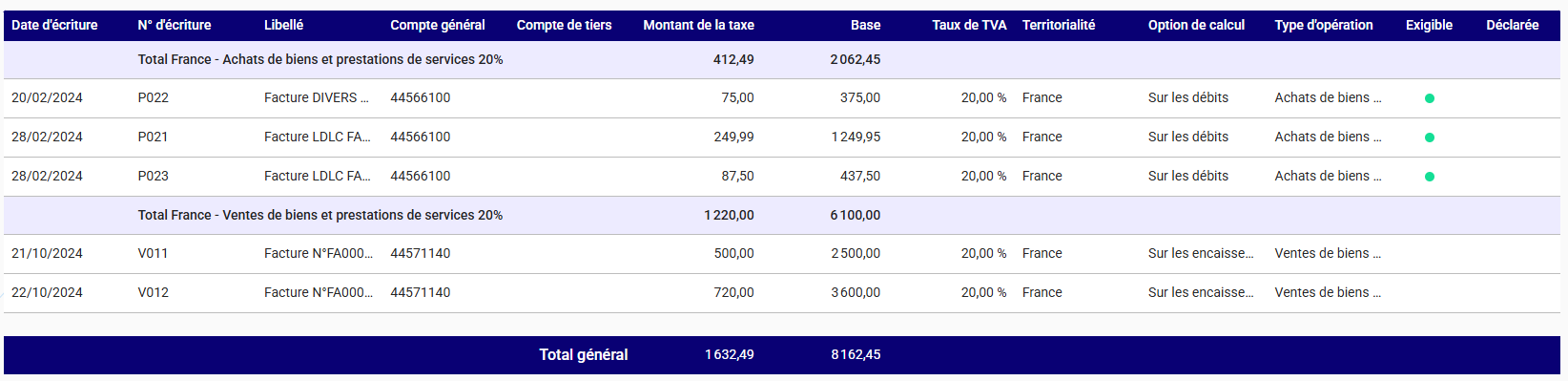Select the Total France Achats group row
The image size is (1568, 381).
pos(782,59)
